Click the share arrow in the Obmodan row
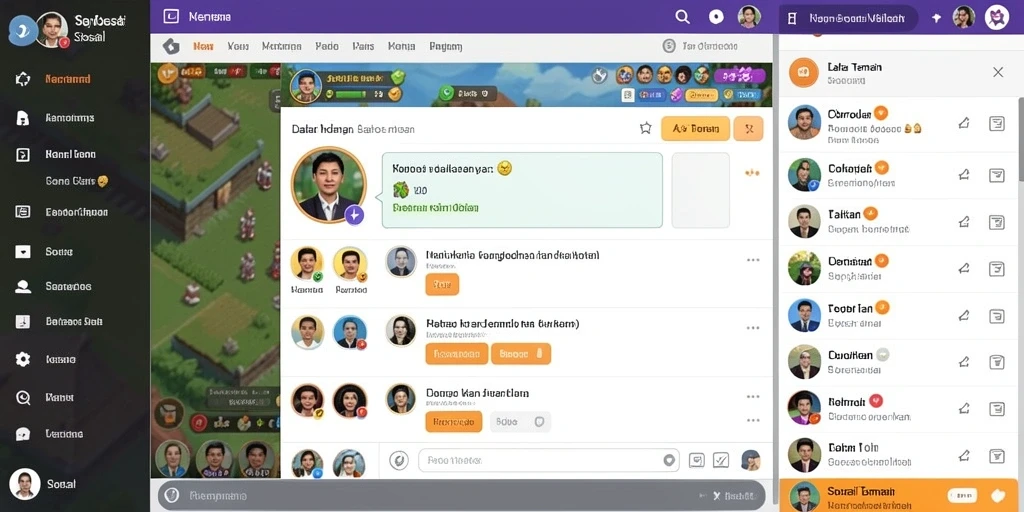Screen dimensions: 1024x512 (963, 123)
